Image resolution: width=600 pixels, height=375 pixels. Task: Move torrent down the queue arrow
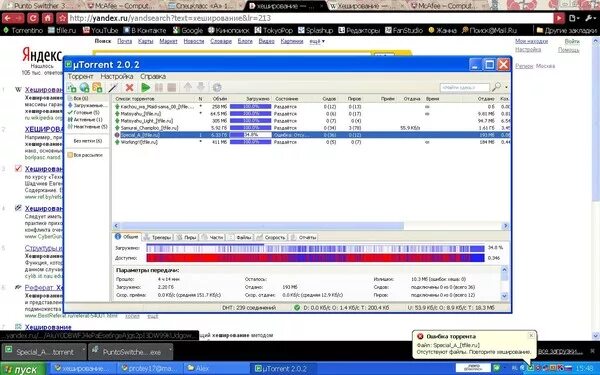point(201,88)
